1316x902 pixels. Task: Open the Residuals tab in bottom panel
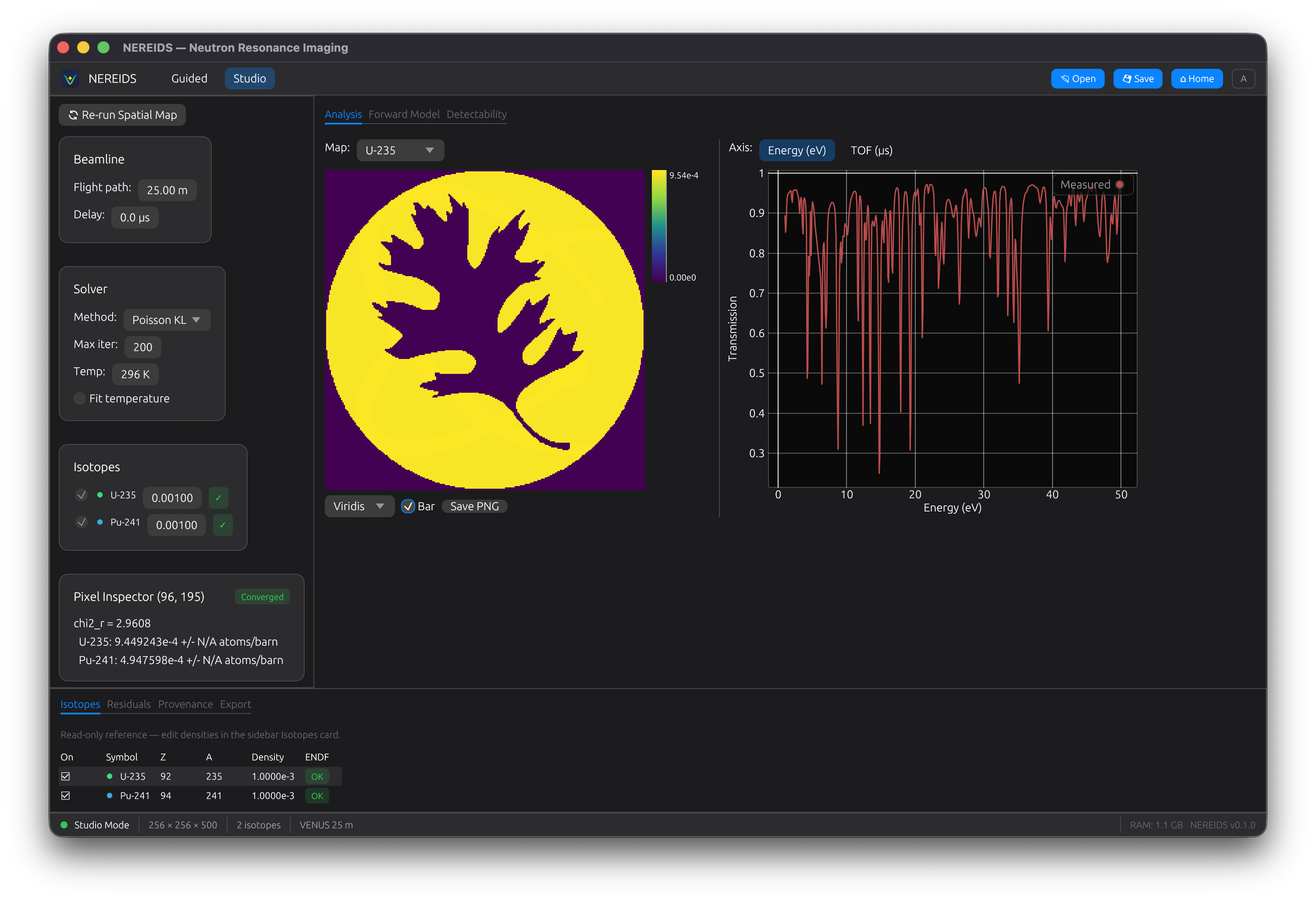tap(128, 704)
